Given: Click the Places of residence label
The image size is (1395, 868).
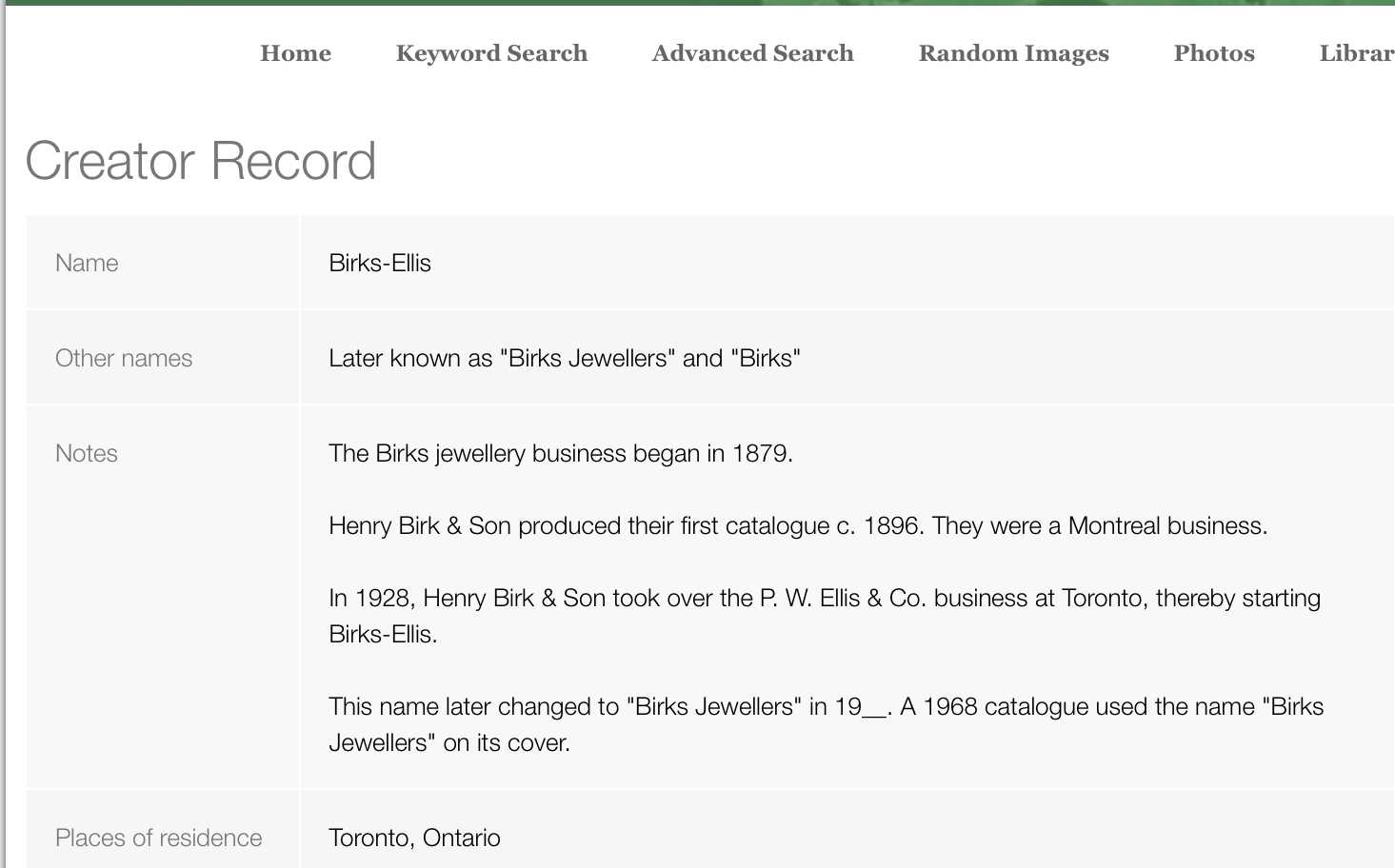Looking at the screenshot, I should [x=158, y=838].
